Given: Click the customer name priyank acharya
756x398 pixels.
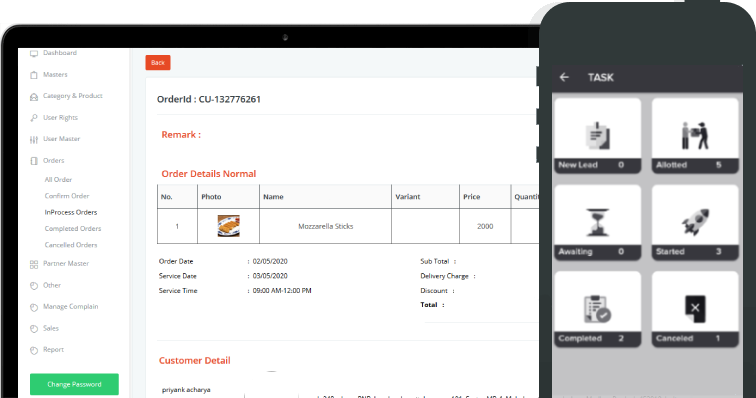Looking at the screenshot, I should point(186,390).
